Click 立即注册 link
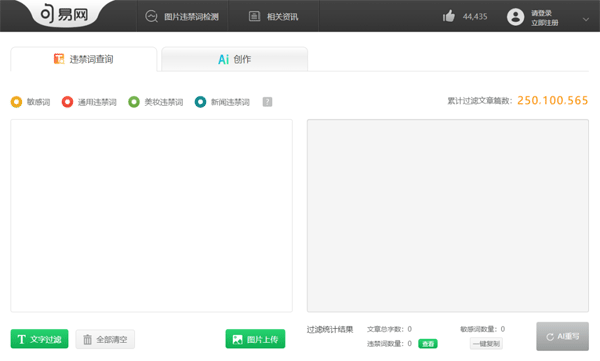Image resolution: width=600 pixels, height=361 pixels. pos(544,23)
